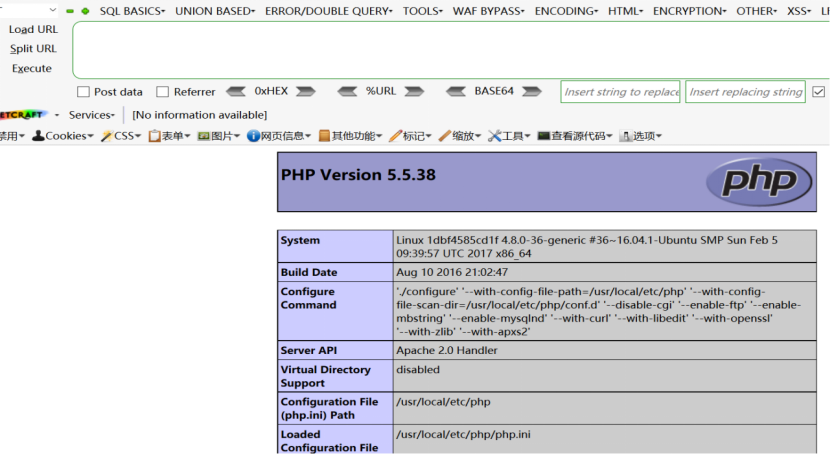Open the ENCRYPTION menu

point(690,11)
